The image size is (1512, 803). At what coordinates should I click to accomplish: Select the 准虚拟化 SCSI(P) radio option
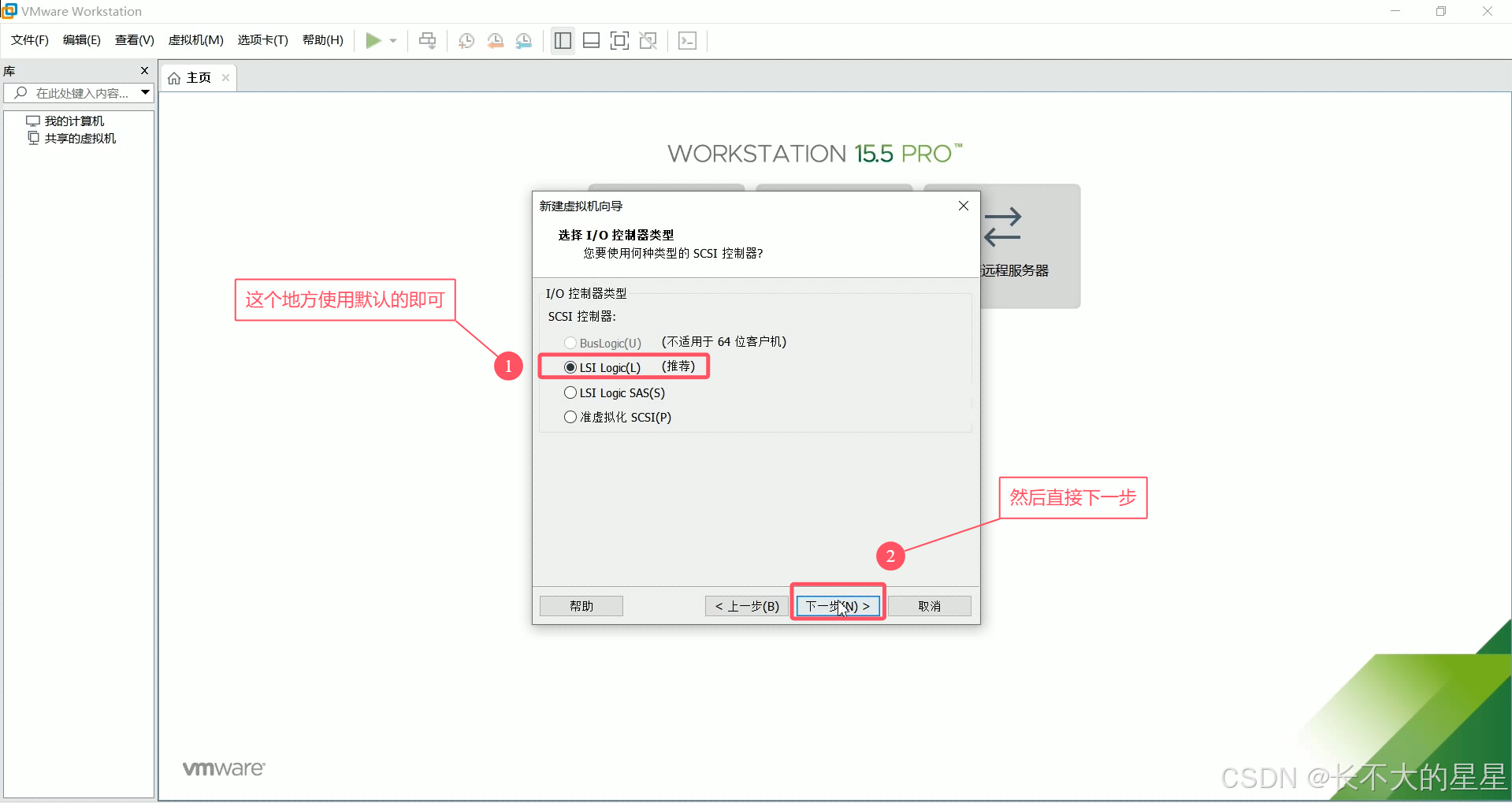[570, 417]
